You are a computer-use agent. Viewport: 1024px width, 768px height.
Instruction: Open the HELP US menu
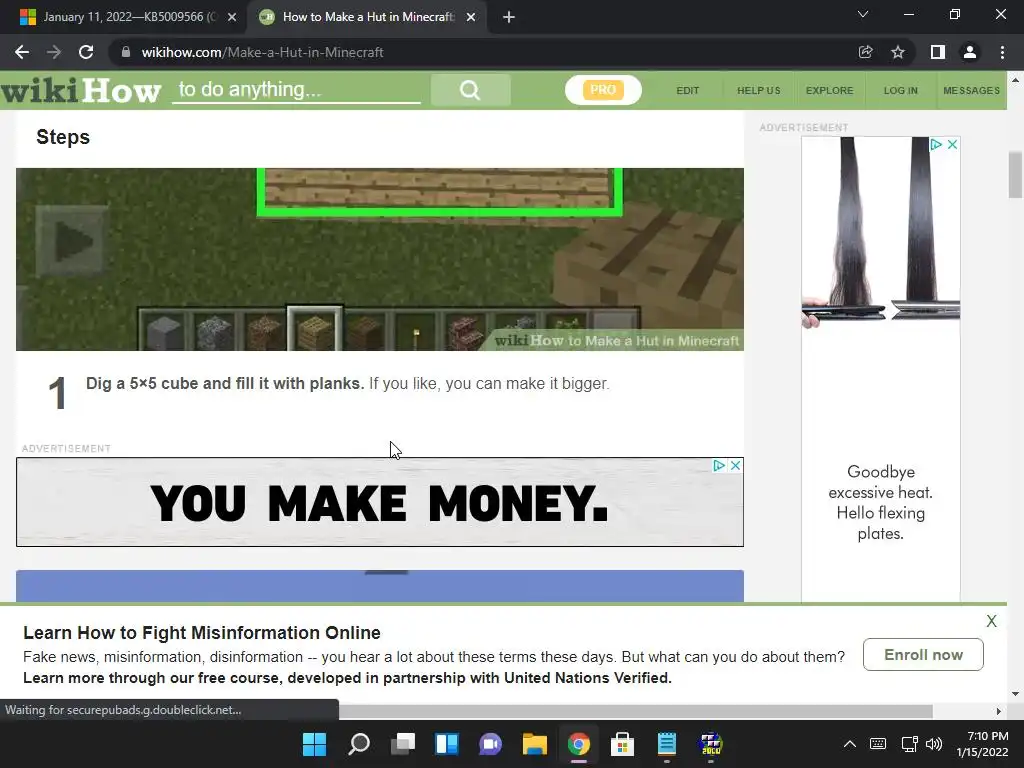(759, 90)
